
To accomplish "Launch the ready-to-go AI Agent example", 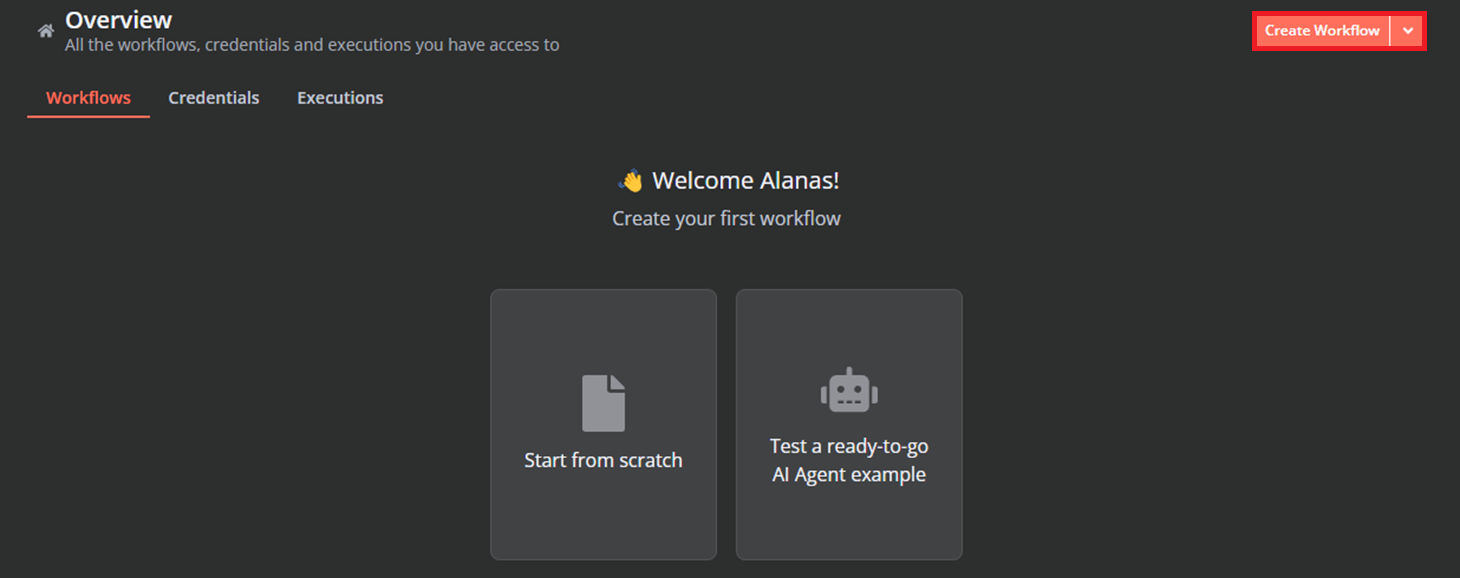I will [x=848, y=424].
